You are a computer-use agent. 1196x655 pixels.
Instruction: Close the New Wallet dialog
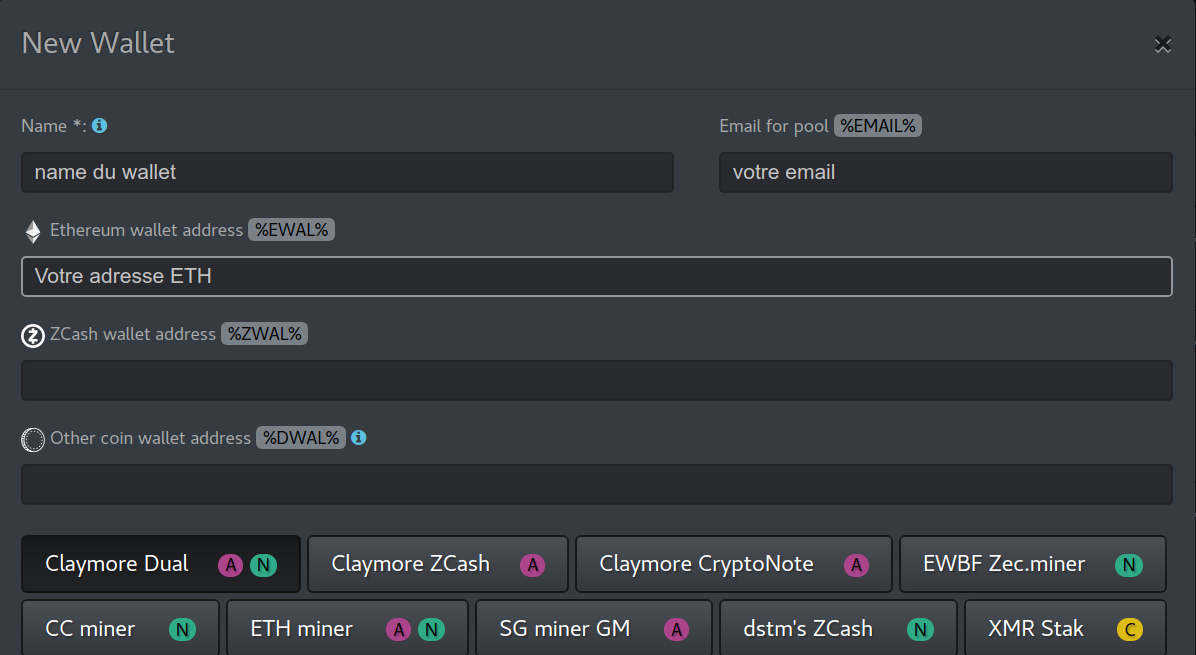pyautogui.click(x=1162, y=45)
